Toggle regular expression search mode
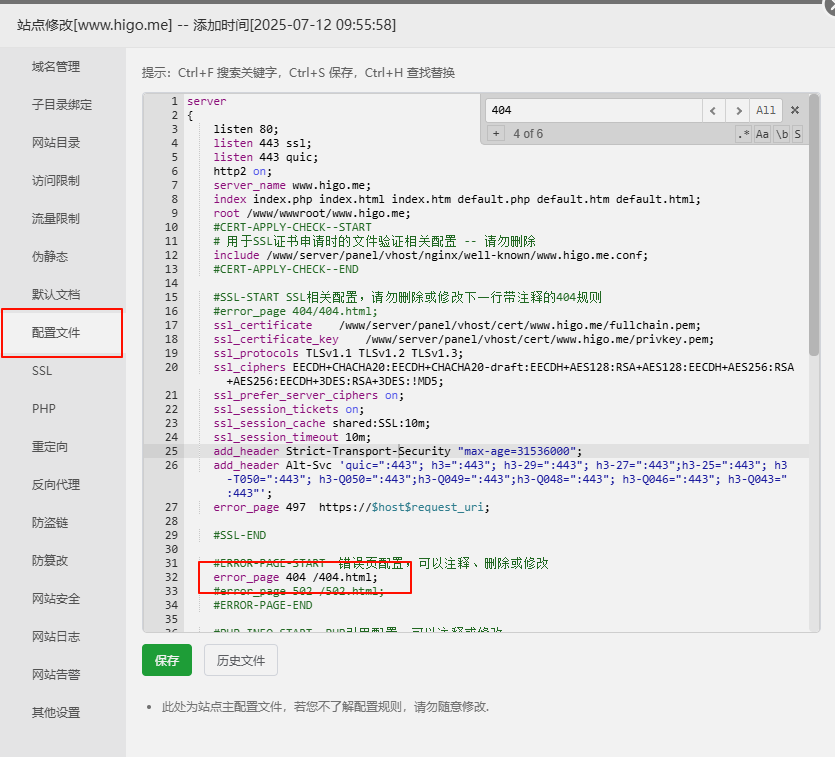The height and width of the screenshot is (757, 835). pos(743,134)
